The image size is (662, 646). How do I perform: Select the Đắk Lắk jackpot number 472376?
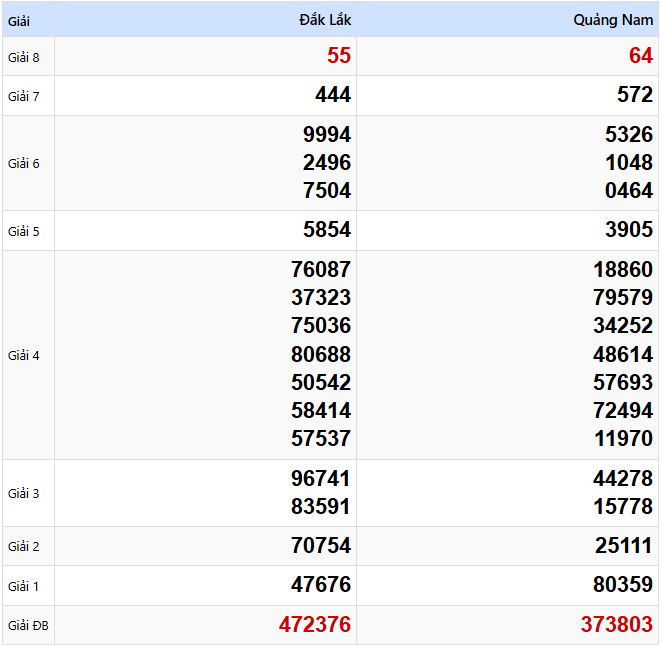click(315, 625)
